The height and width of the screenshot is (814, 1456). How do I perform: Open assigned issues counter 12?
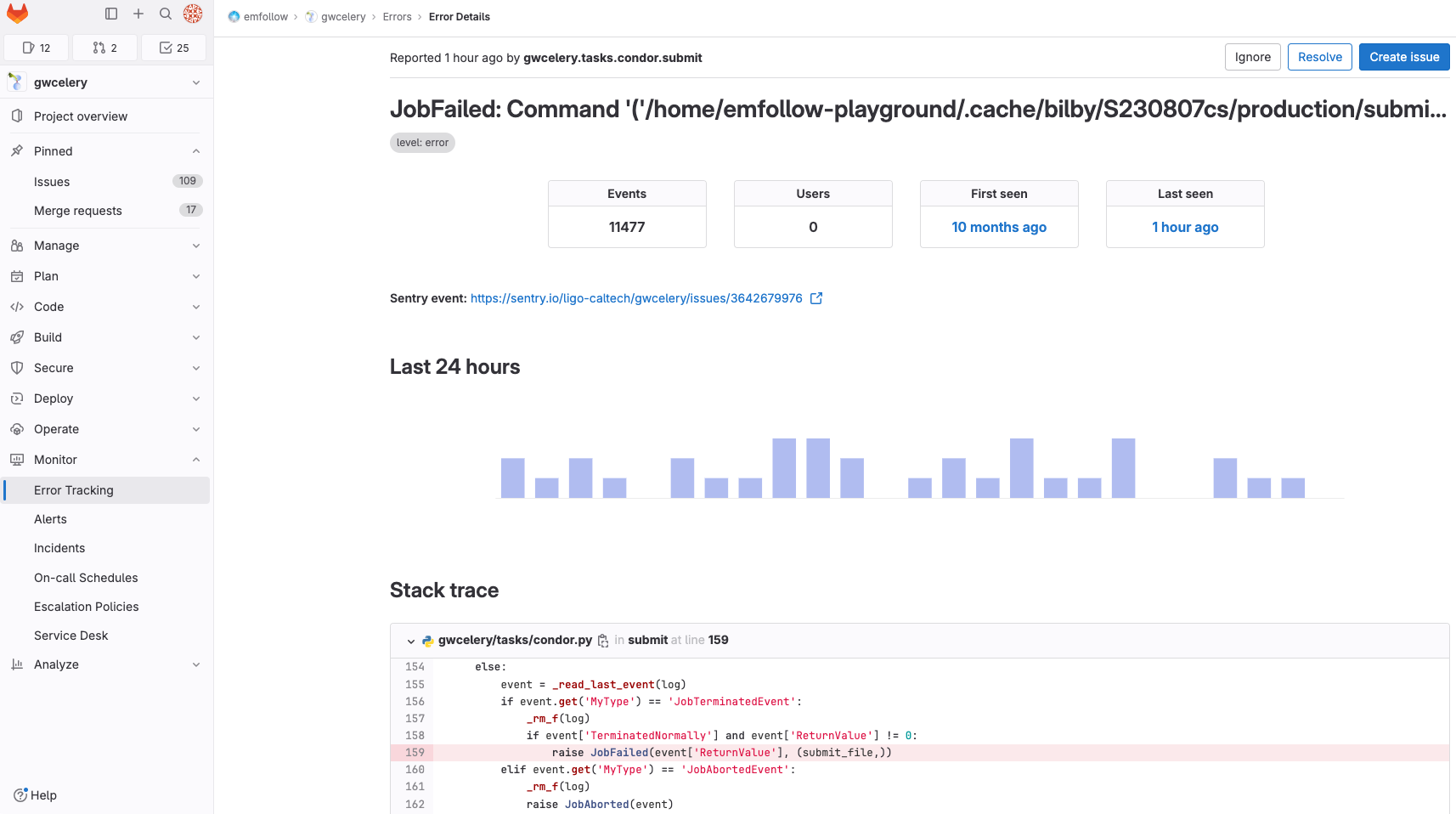coord(37,48)
